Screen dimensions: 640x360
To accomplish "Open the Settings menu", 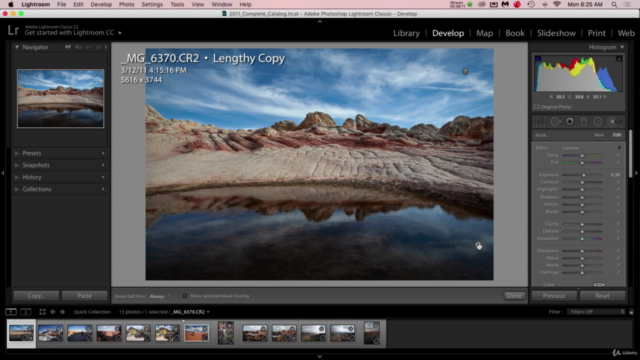I will (x=152, y=4).
